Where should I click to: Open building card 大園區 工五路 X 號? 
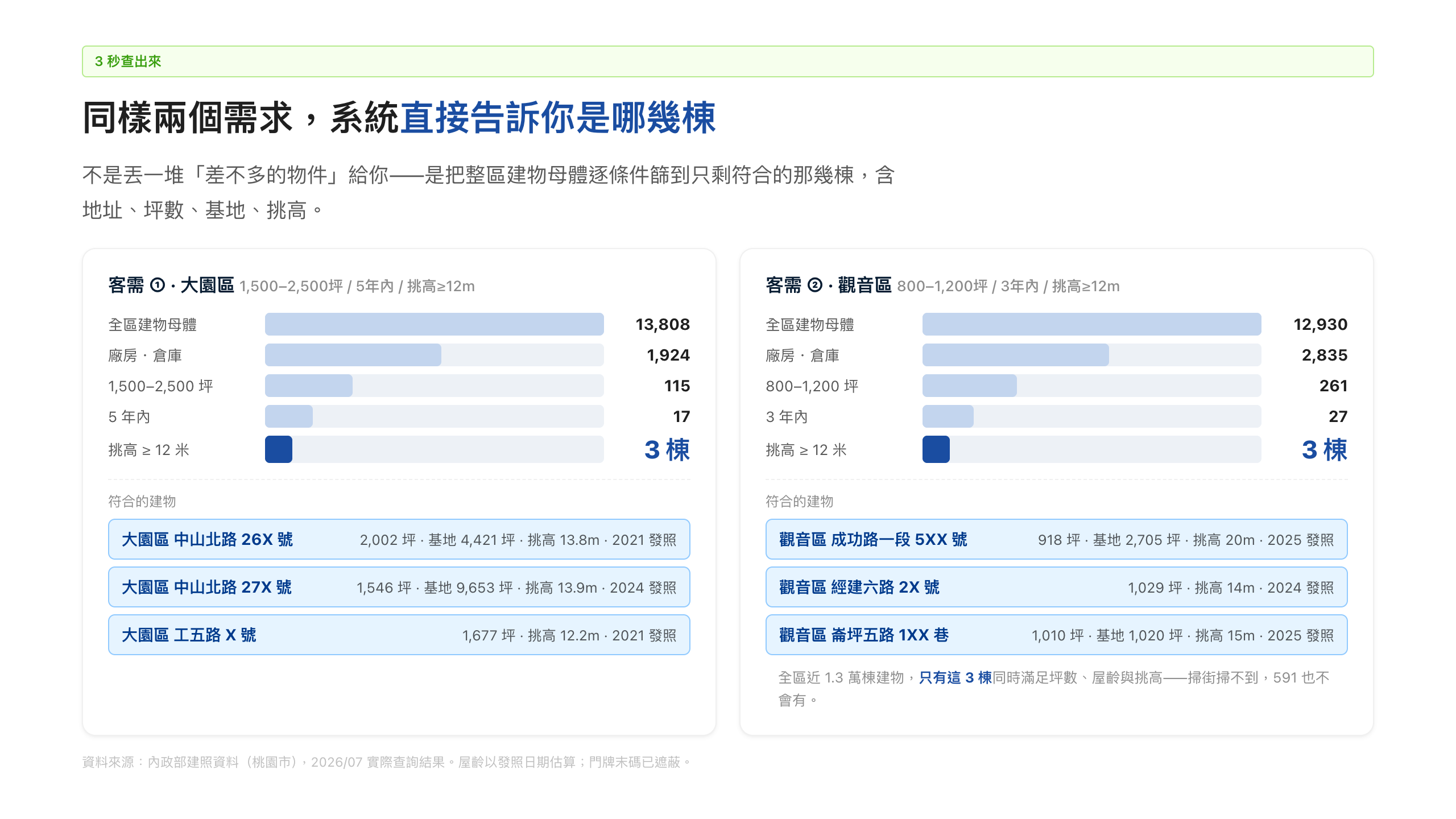click(399, 635)
